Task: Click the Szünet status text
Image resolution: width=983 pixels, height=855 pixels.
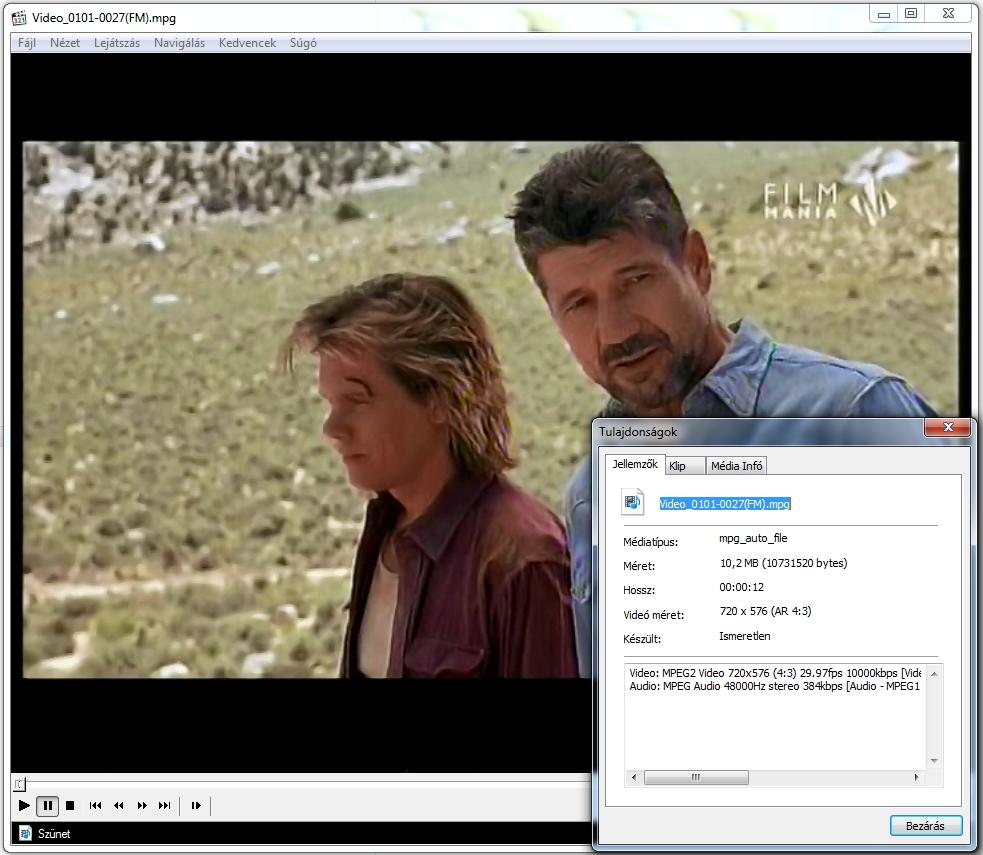Action: (54, 834)
